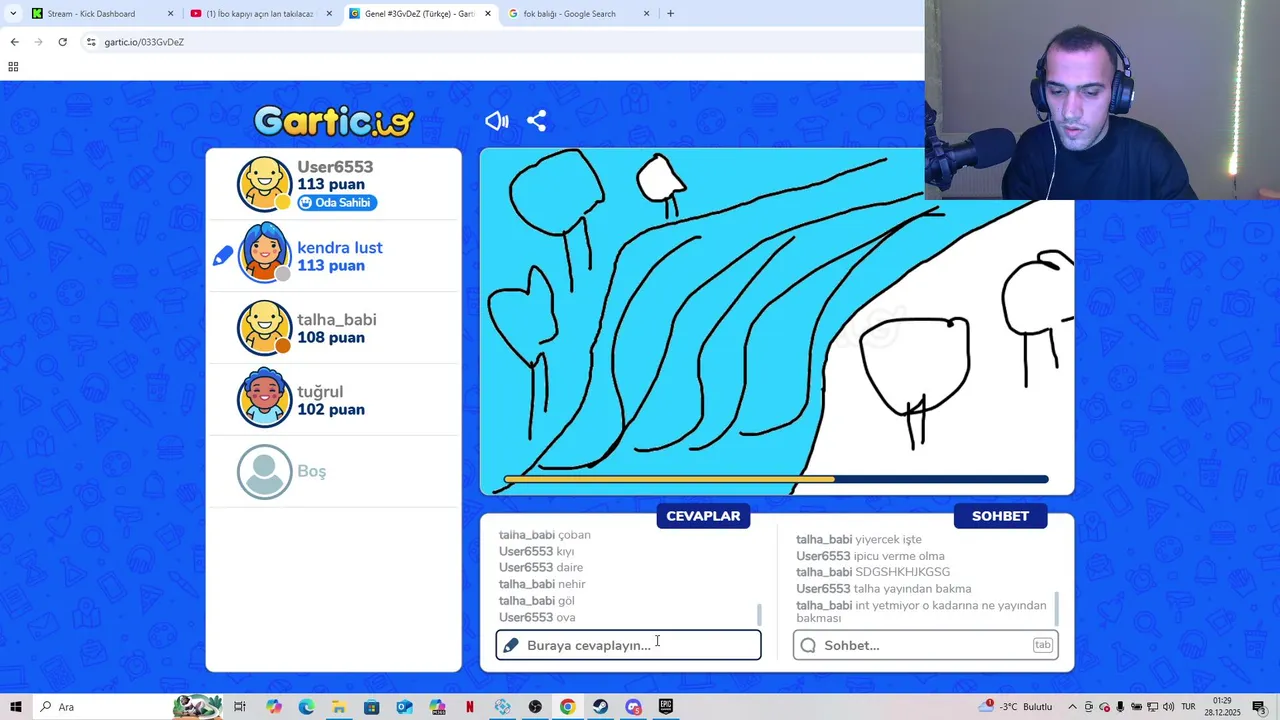
Task: Click answer 'talha_babi nehir'
Action: pyautogui.click(x=542, y=584)
